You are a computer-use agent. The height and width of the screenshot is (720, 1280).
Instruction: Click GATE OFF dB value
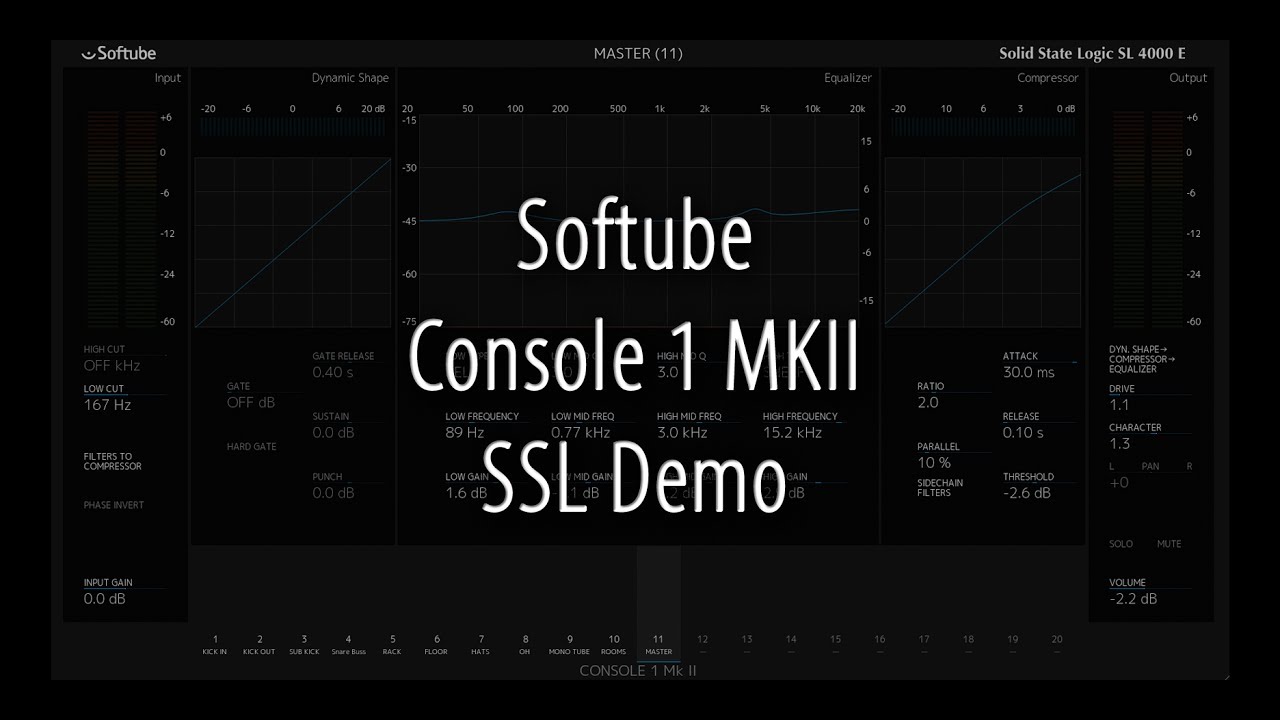click(251, 403)
